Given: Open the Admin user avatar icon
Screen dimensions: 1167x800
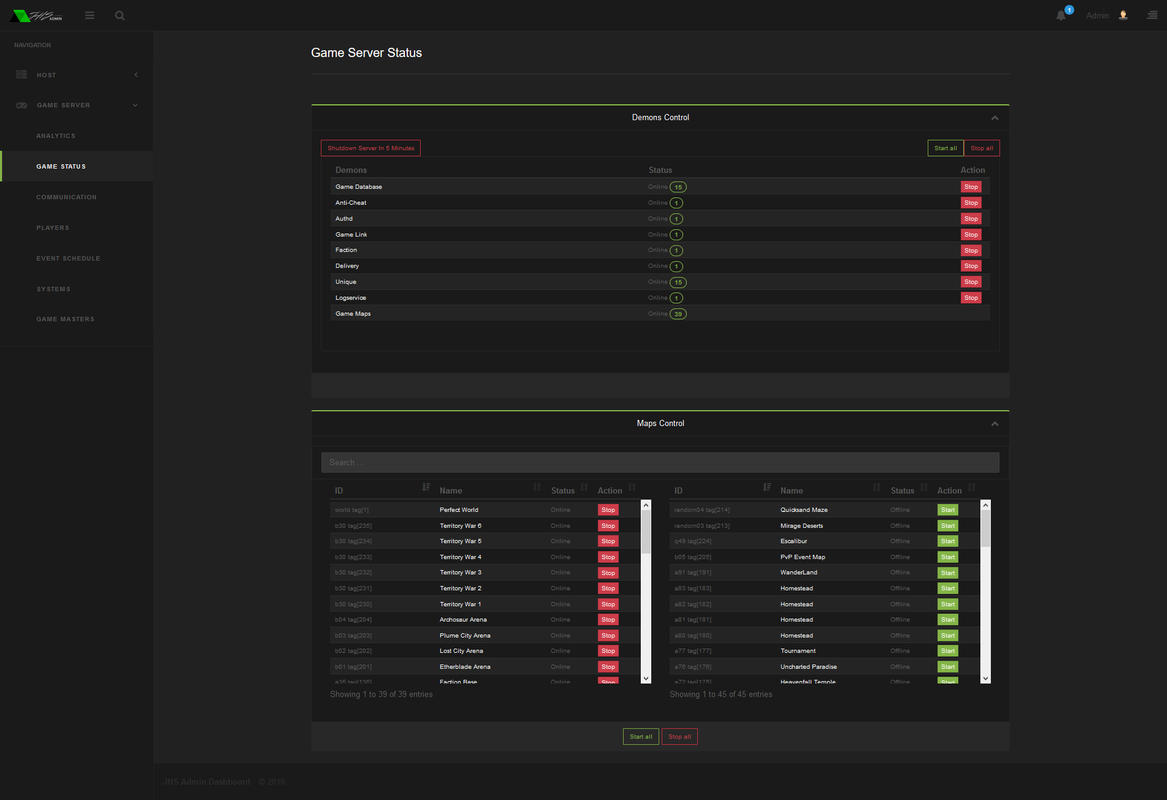Looking at the screenshot, I should [1123, 15].
